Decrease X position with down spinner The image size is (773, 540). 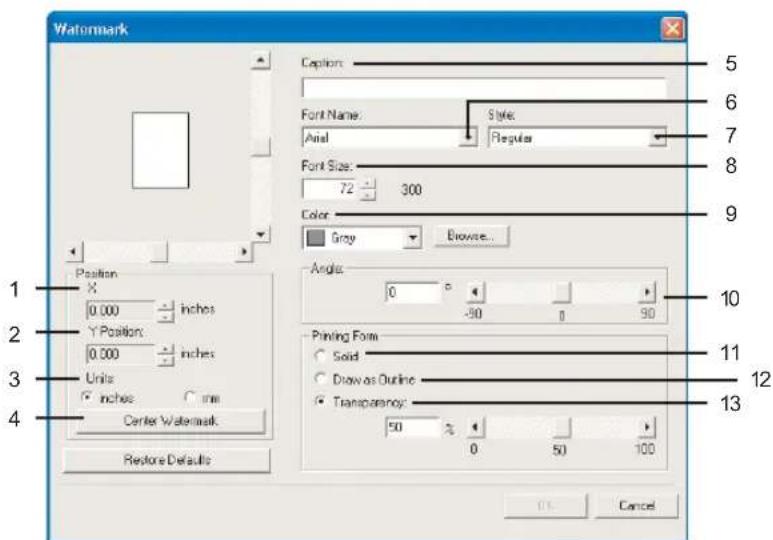point(166,317)
